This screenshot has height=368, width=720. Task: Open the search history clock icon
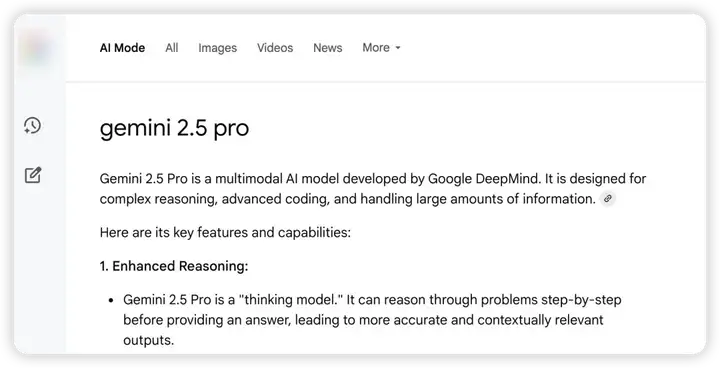tap(33, 125)
